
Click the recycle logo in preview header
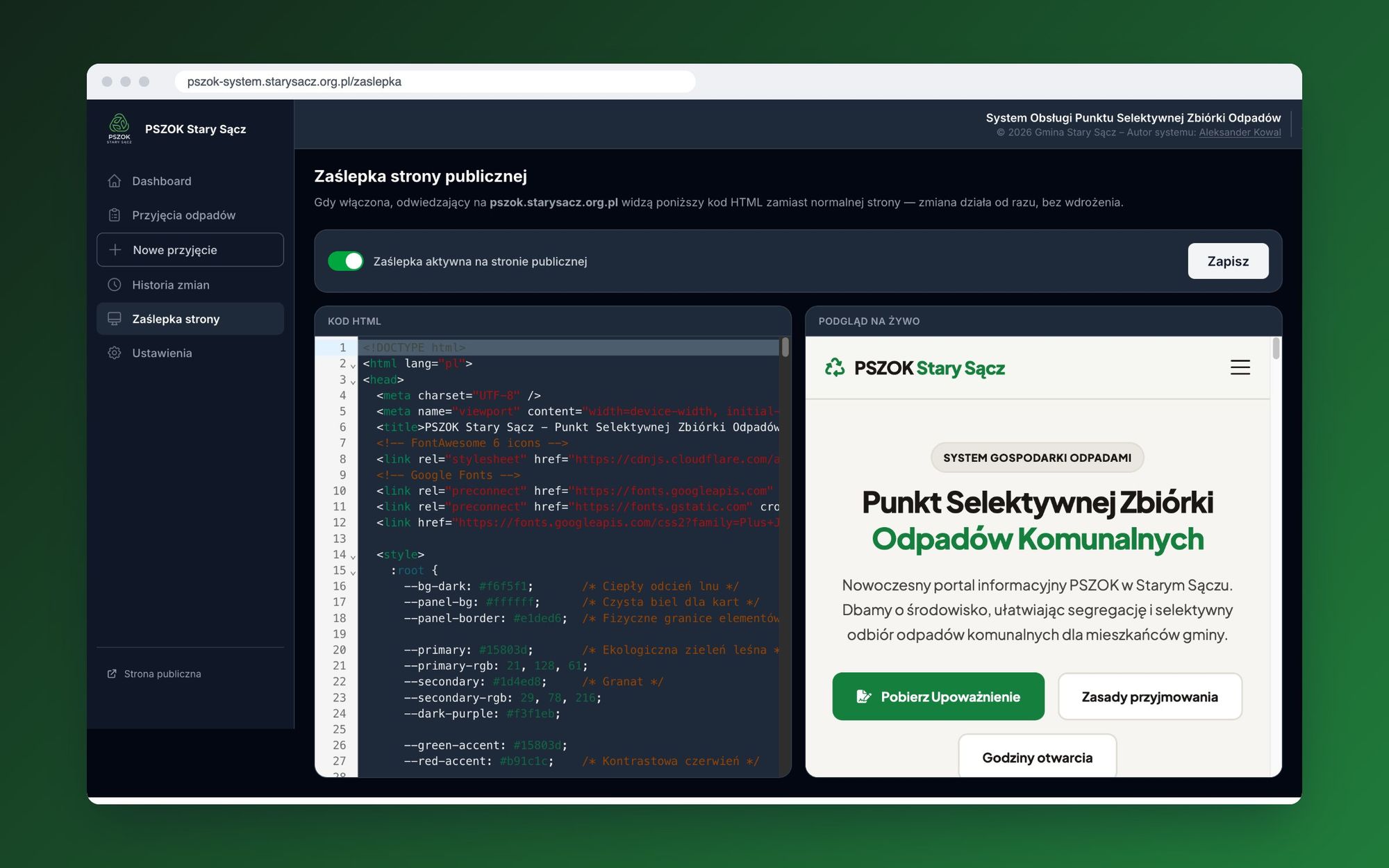835,367
